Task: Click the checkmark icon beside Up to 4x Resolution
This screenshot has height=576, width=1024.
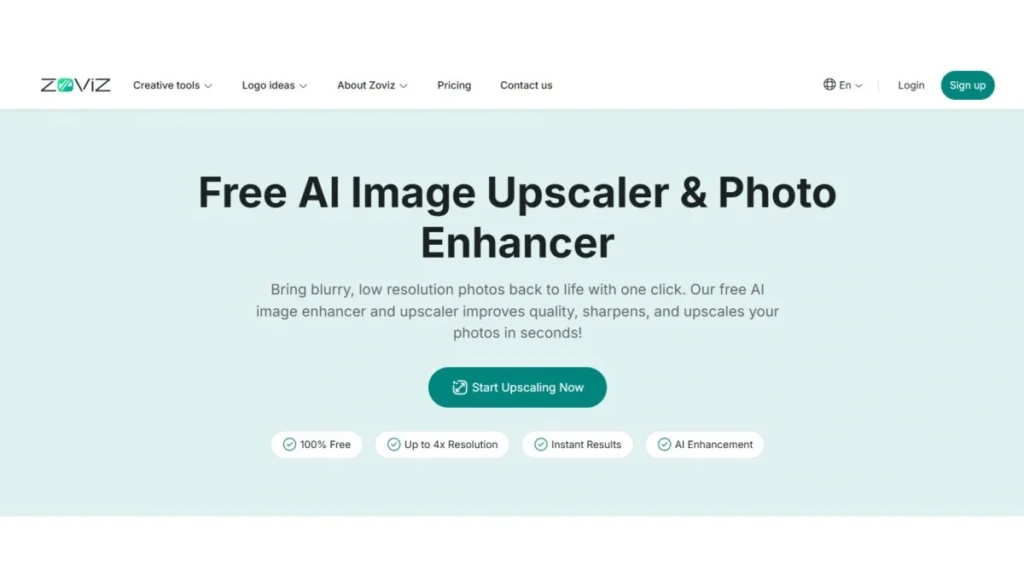Action: [394, 444]
